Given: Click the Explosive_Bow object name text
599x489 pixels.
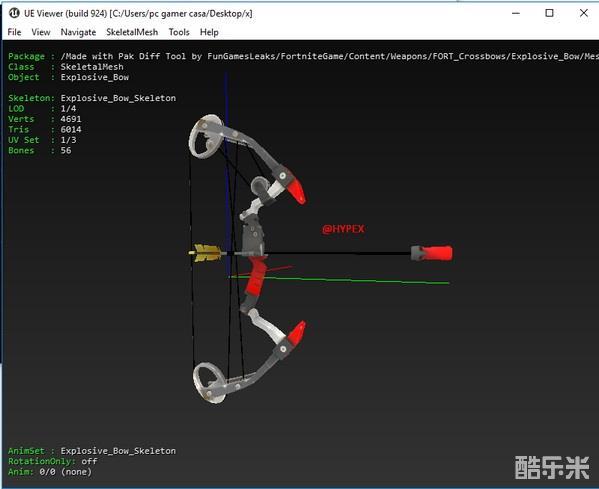Looking at the screenshot, I should tap(95, 77).
